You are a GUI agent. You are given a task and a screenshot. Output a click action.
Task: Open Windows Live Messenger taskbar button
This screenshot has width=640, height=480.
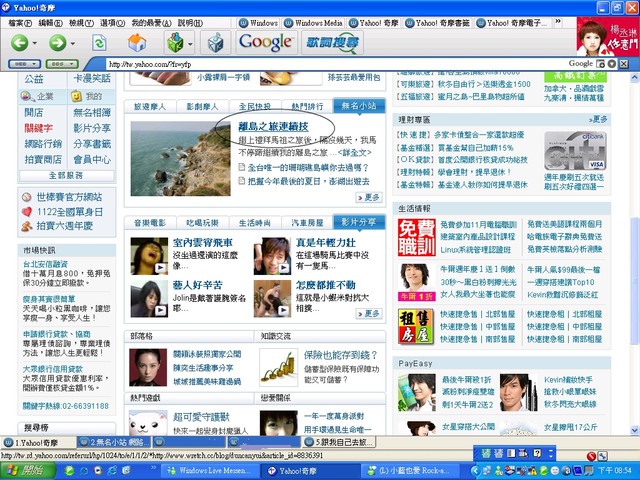click(x=209, y=471)
